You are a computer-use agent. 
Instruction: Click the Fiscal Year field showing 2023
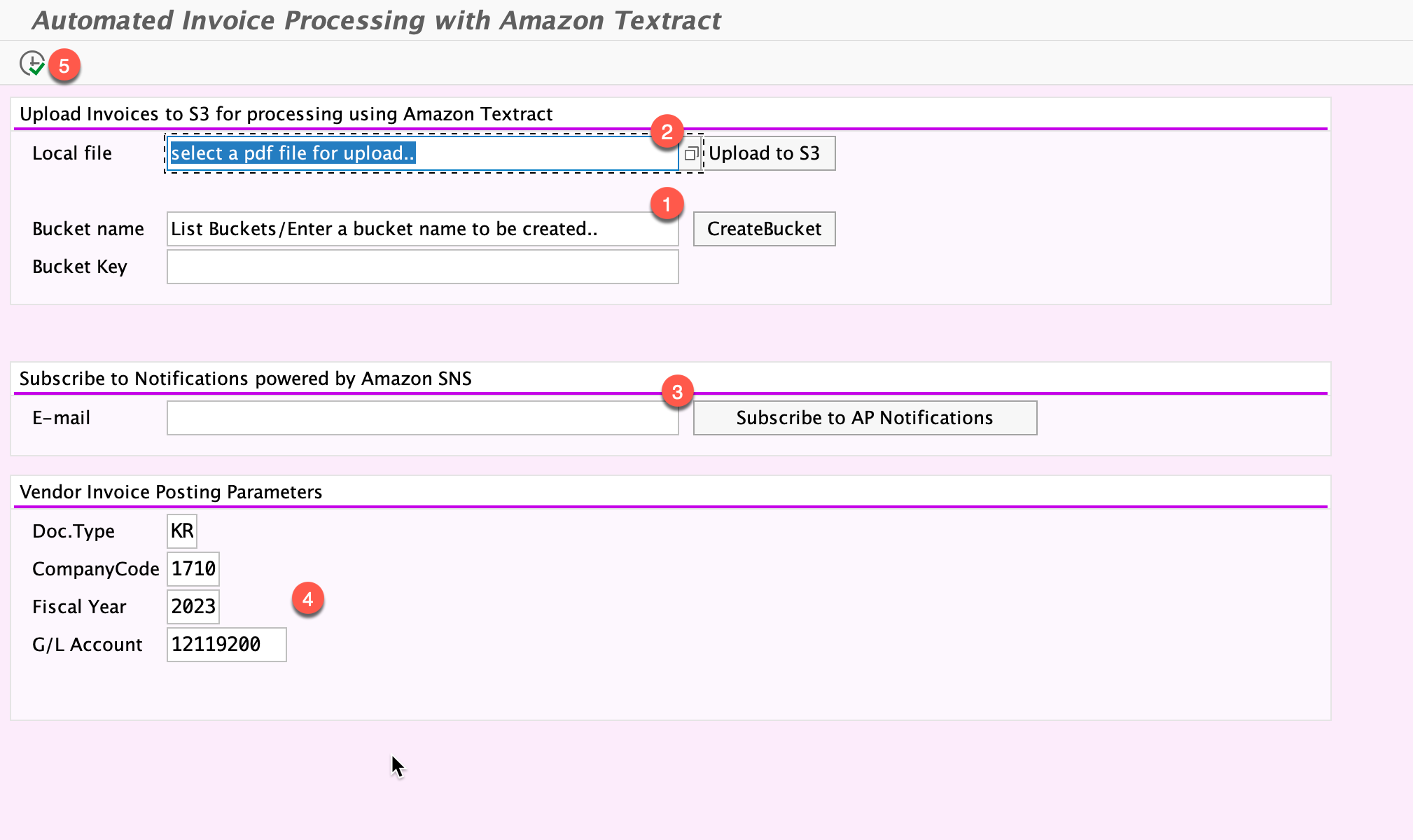[193, 607]
